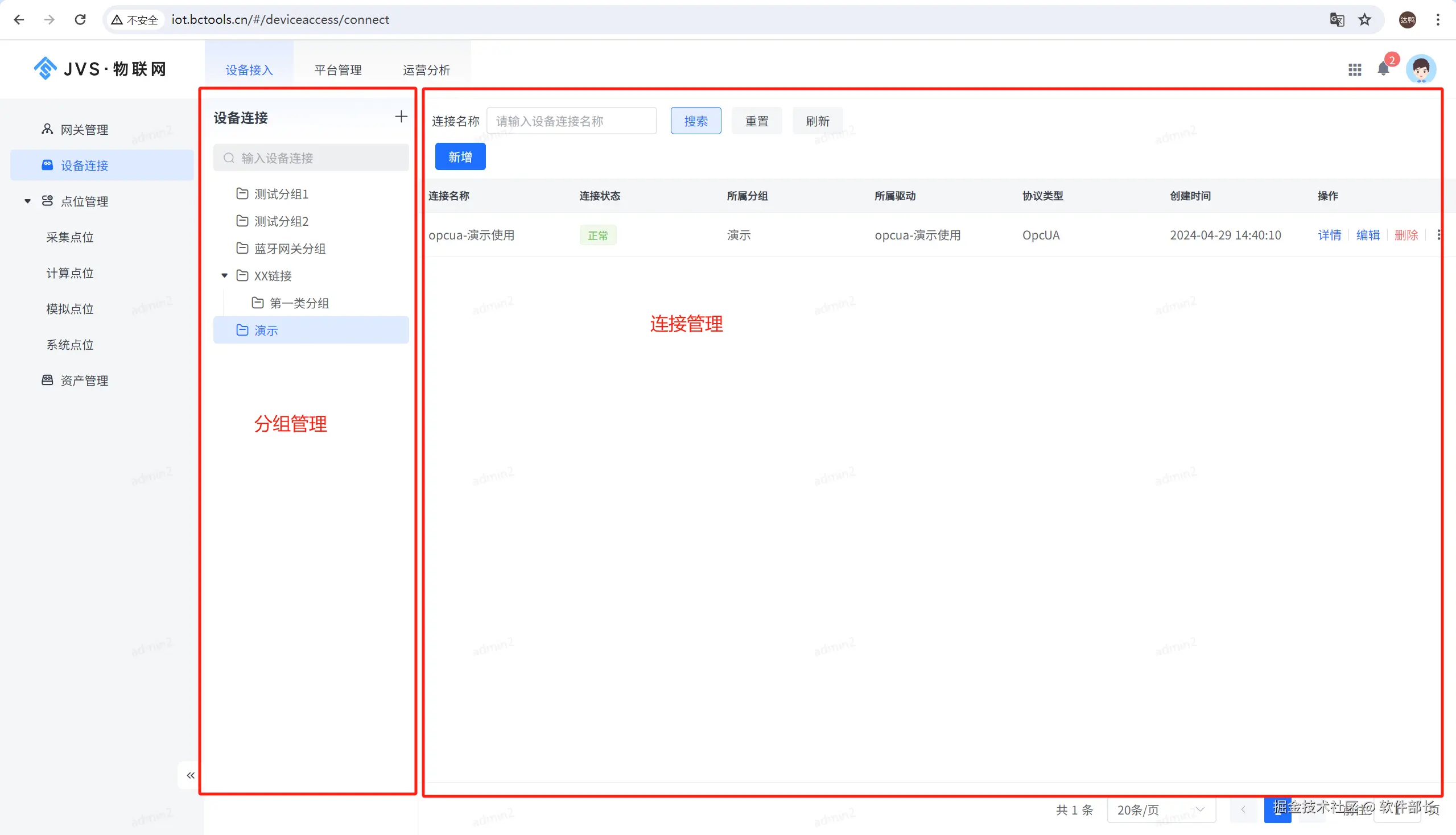Click the user avatar icon
This screenshot has height=835, width=1456.
point(1420,69)
